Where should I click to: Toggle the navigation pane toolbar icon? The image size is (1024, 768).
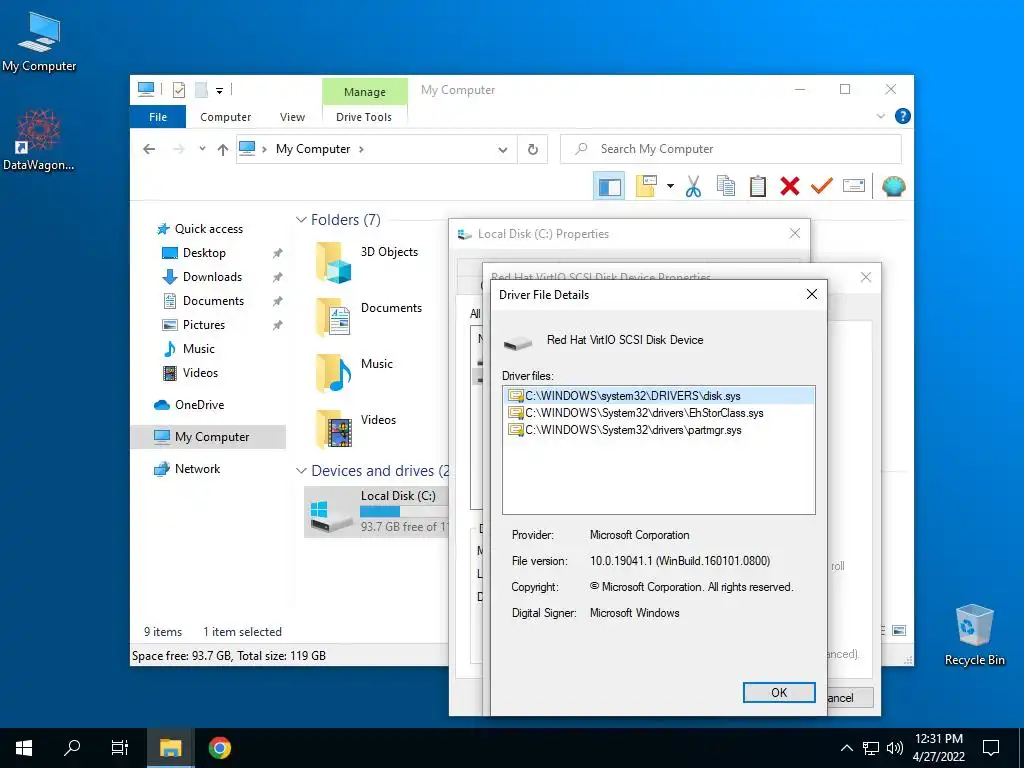(609, 187)
